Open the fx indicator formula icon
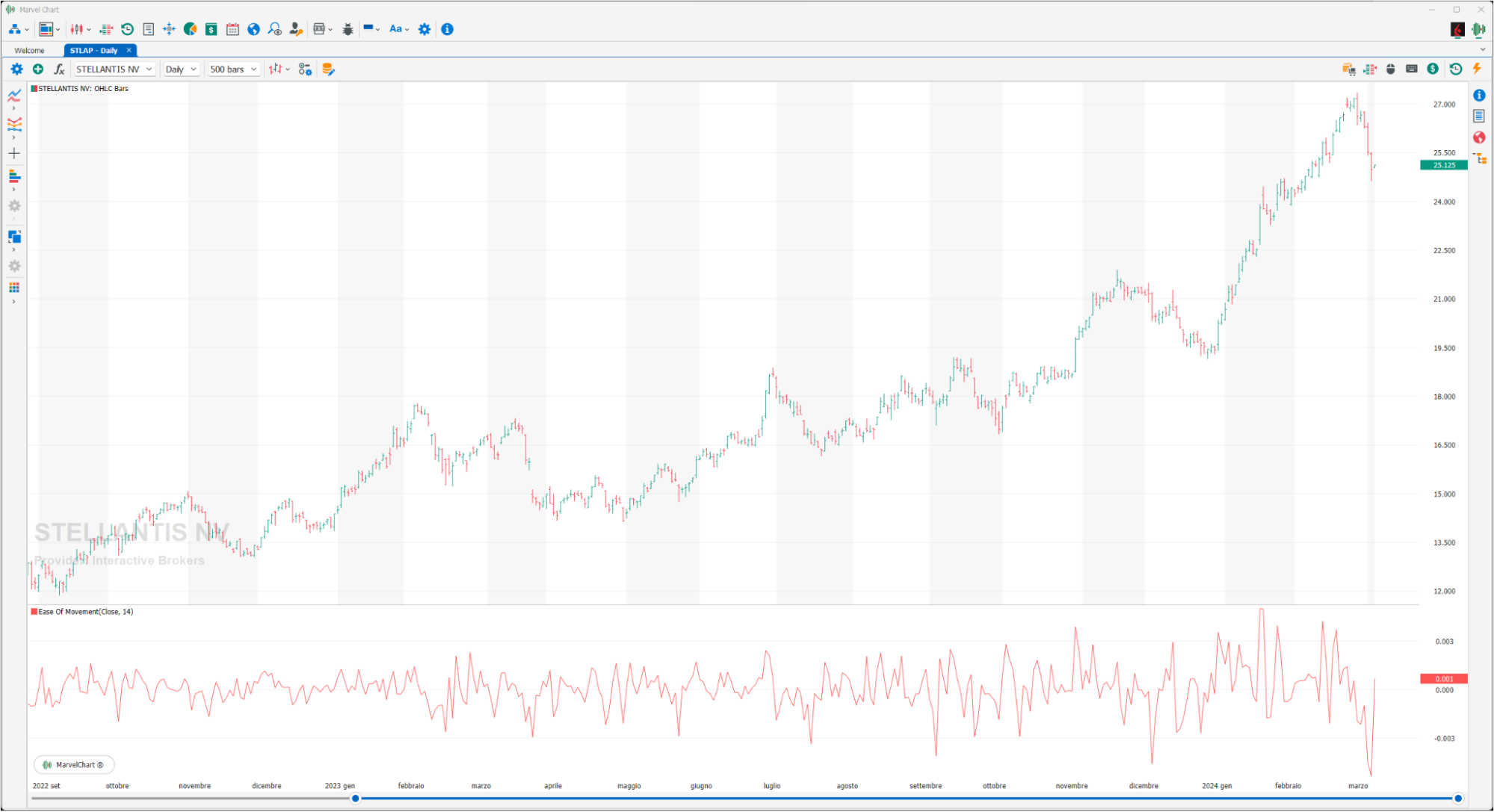Screen dimensions: 1494x812 pyautogui.click(x=59, y=69)
